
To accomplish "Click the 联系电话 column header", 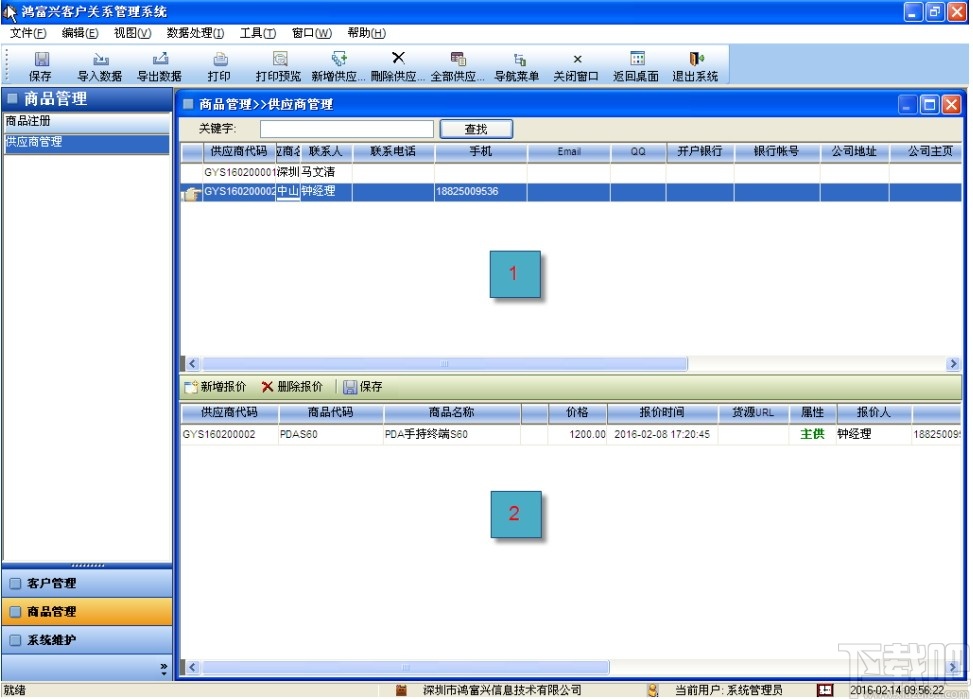I will click(393, 151).
